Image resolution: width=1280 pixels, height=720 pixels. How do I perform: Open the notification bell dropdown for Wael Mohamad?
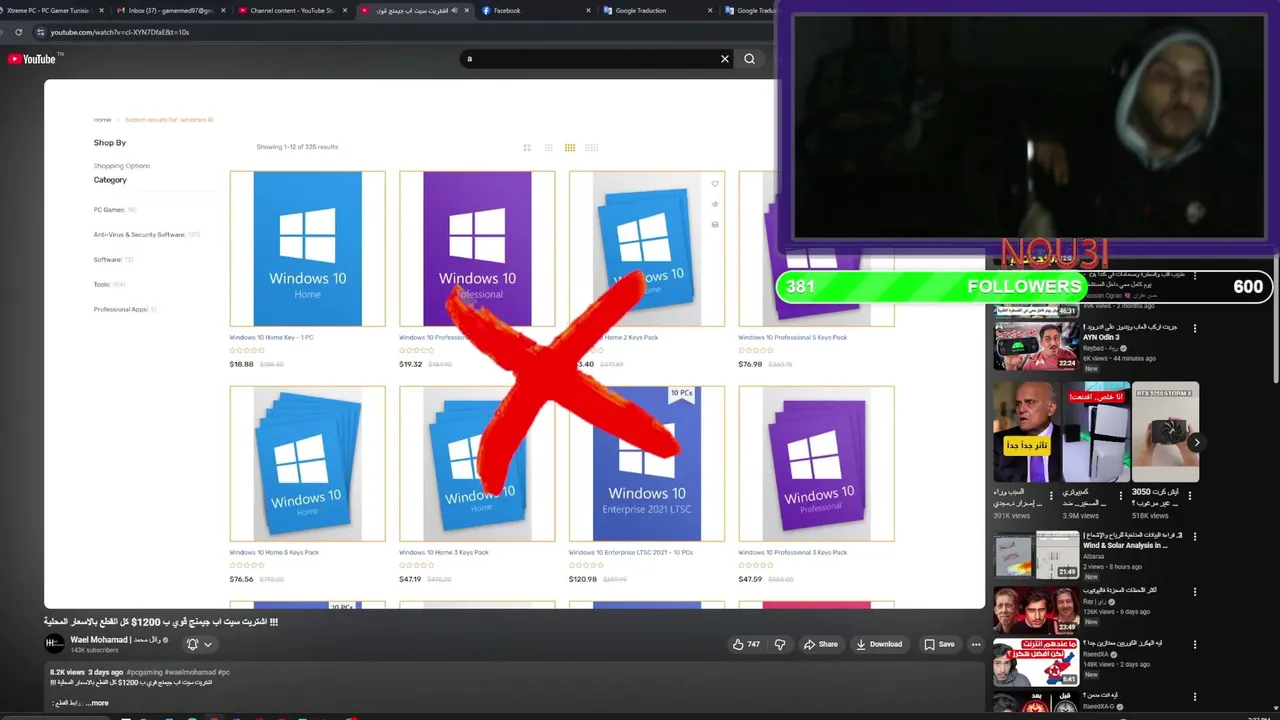click(199, 644)
